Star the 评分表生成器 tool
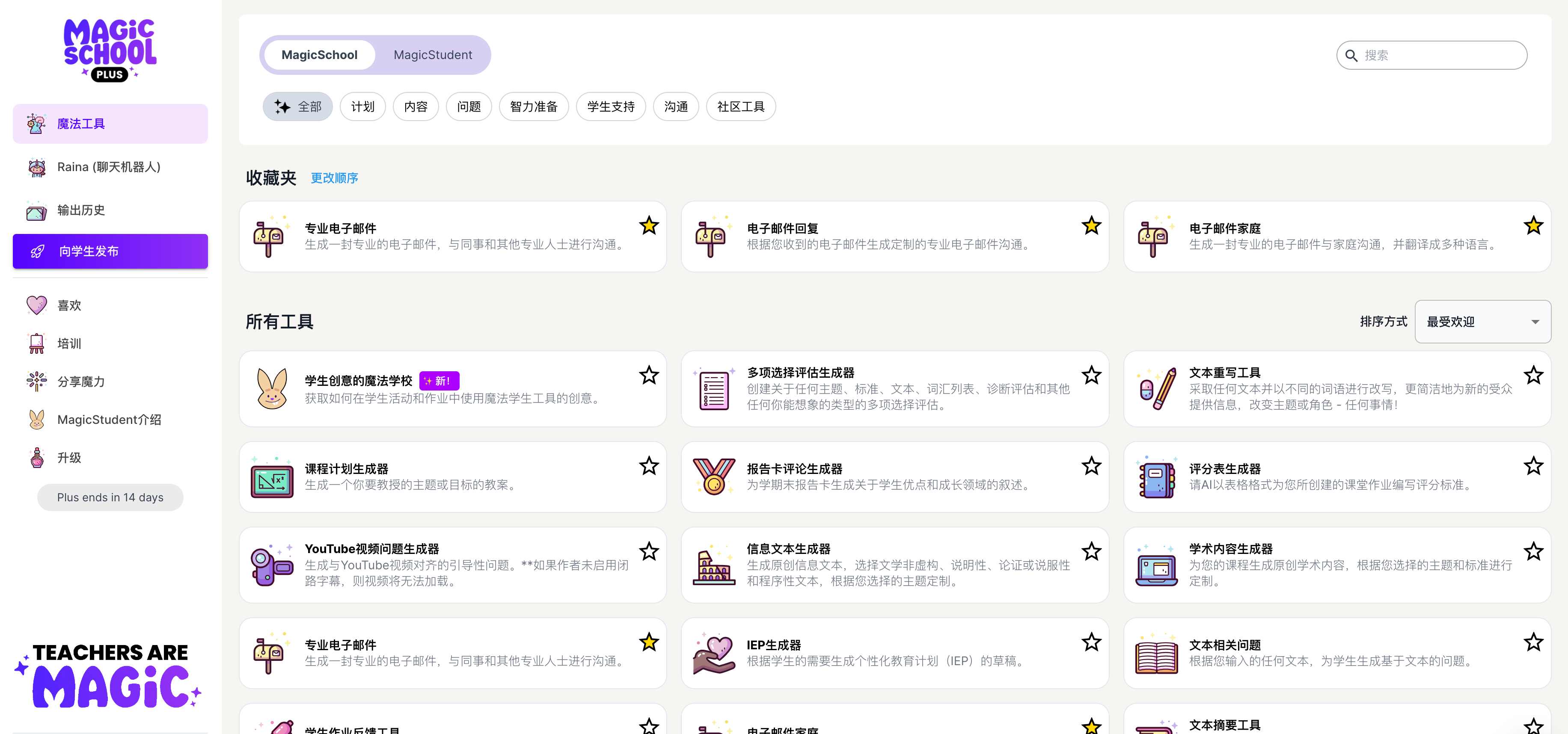The height and width of the screenshot is (734, 1568). [1533, 466]
